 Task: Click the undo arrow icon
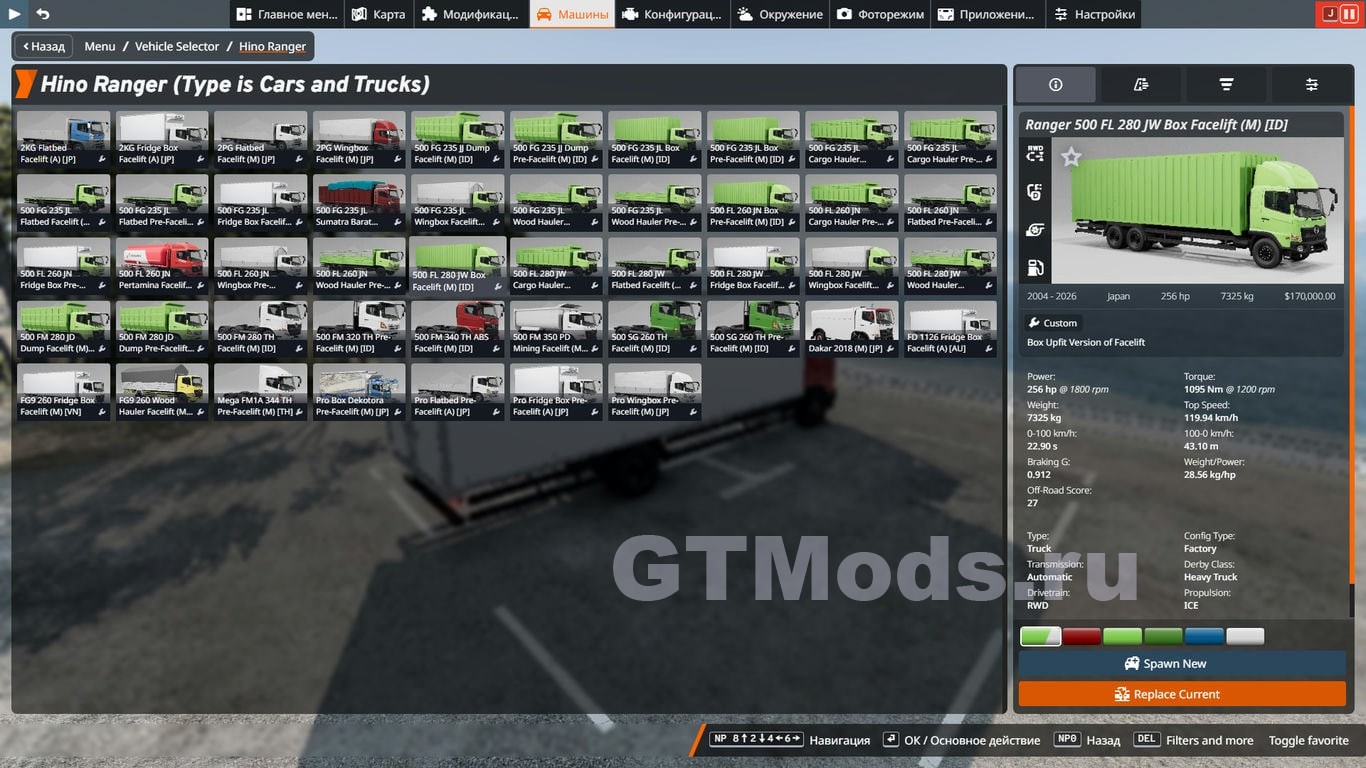point(42,14)
